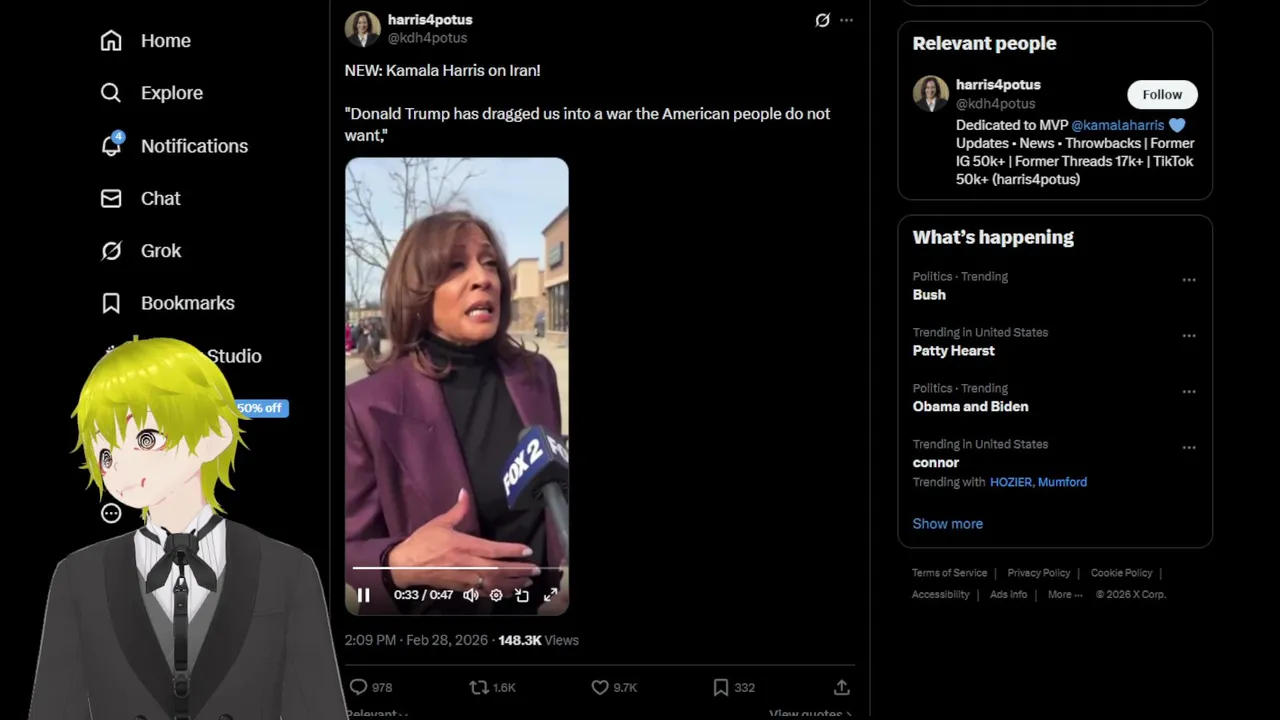Viewport: 1280px width, 720px height.
Task: Open Chat using the envelope icon
Action: coord(111,198)
